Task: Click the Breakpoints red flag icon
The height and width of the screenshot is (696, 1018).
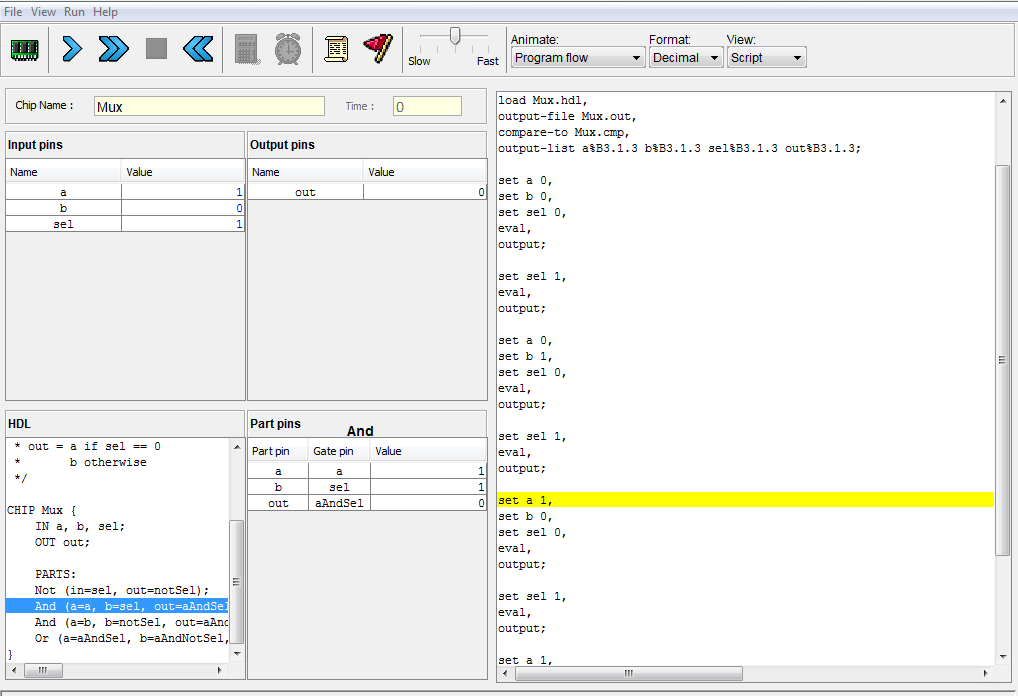Action: point(378,47)
